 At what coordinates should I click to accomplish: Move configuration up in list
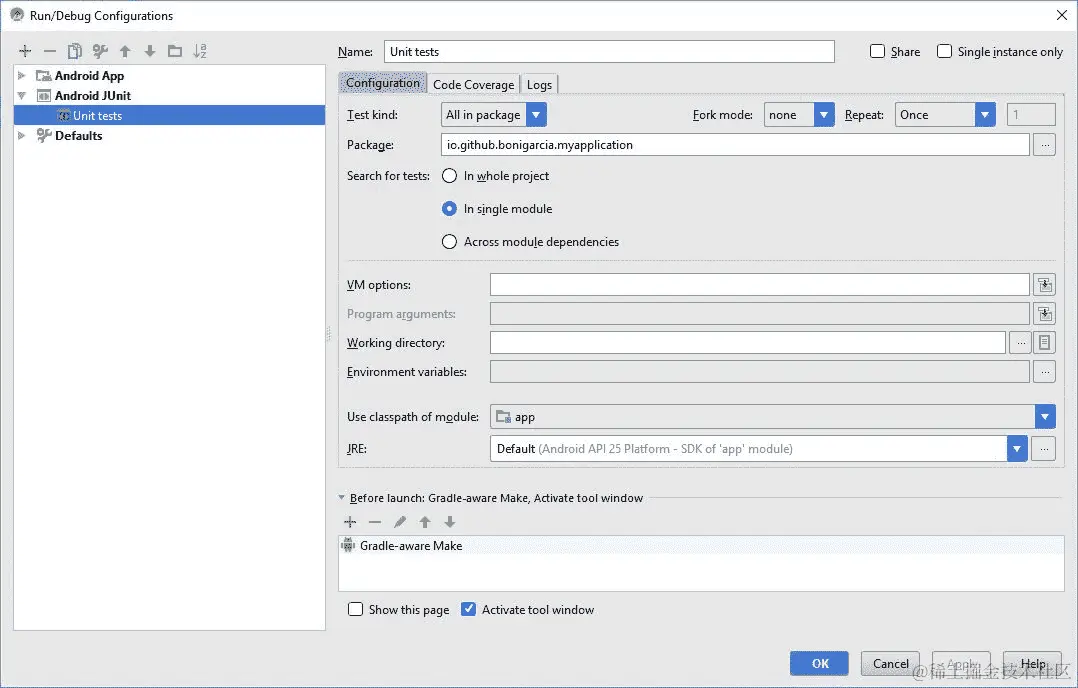tap(125, 51)
